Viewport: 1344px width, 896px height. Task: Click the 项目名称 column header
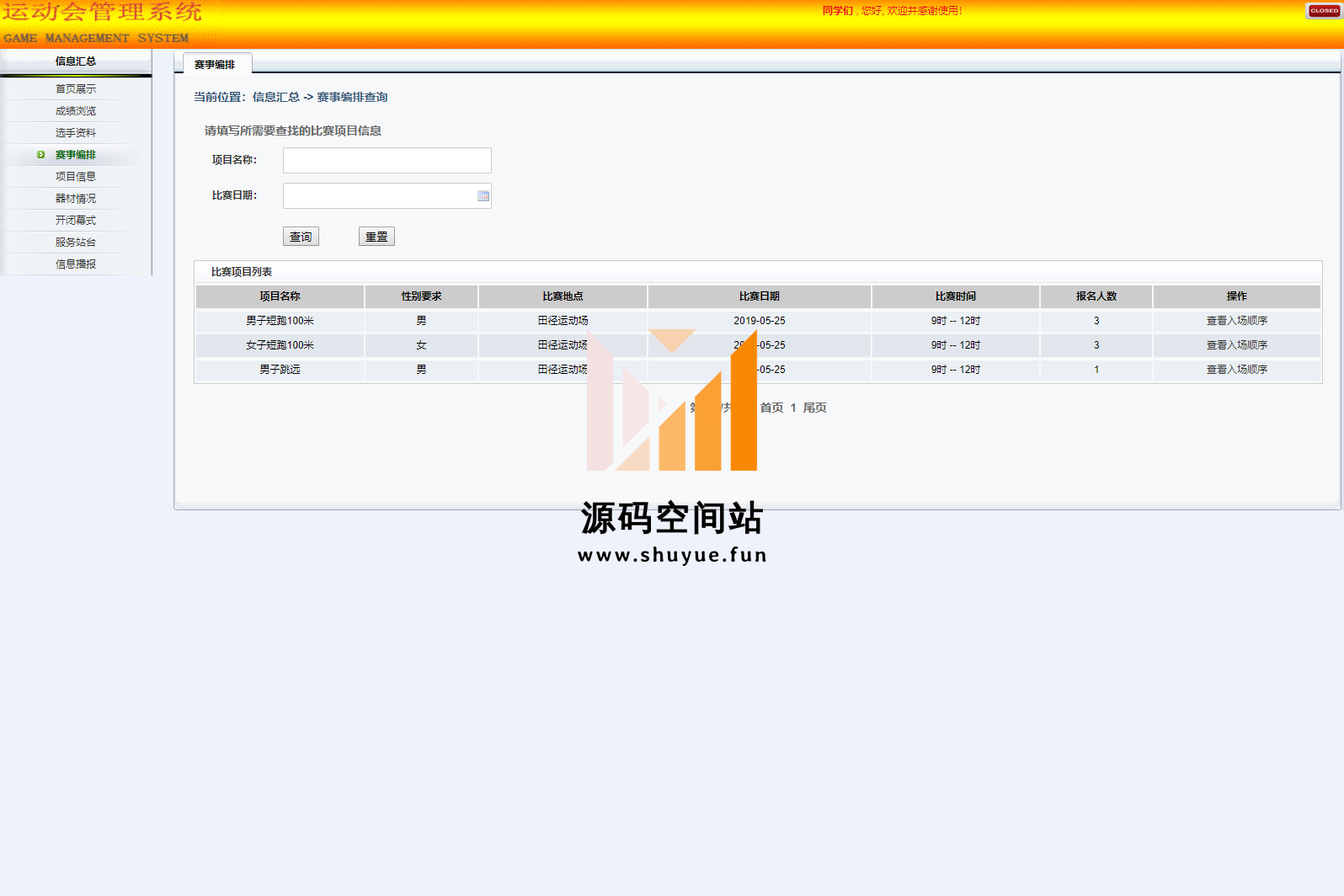click(x=280, y=296)
